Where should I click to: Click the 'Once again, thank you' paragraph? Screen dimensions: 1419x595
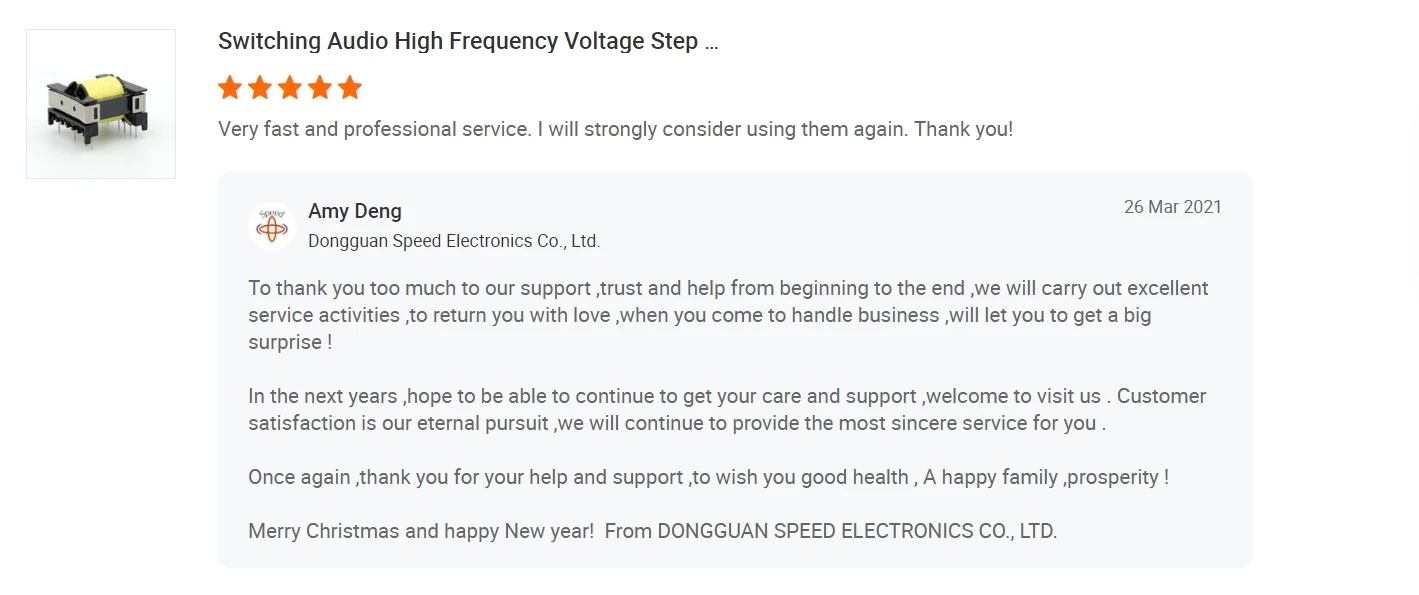(x=708, y=477)
